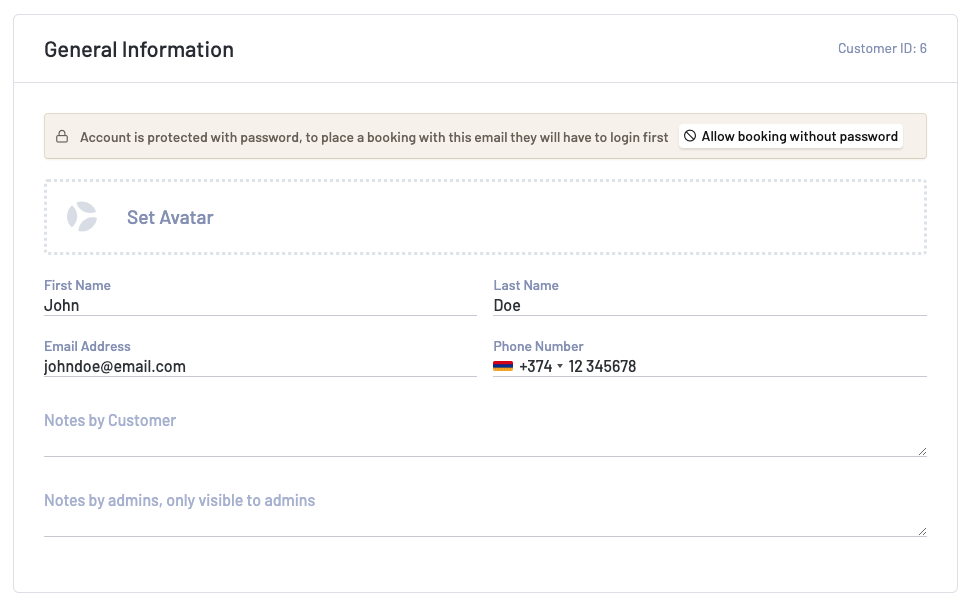
Task: Click the prohibited icon on the allow booking button
Action: pos(690,136)
